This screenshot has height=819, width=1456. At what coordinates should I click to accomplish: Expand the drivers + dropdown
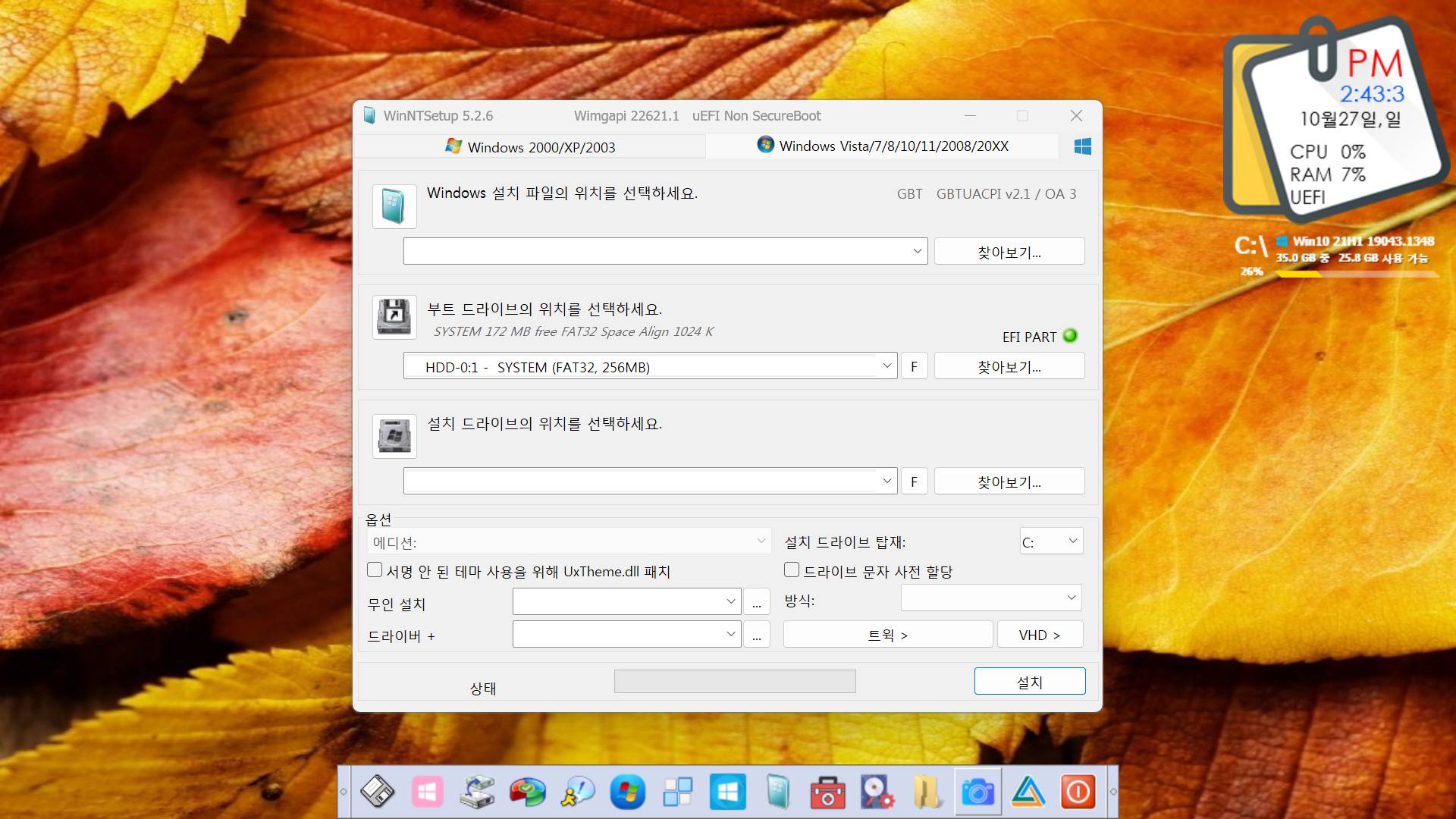(x=626, y=634)
